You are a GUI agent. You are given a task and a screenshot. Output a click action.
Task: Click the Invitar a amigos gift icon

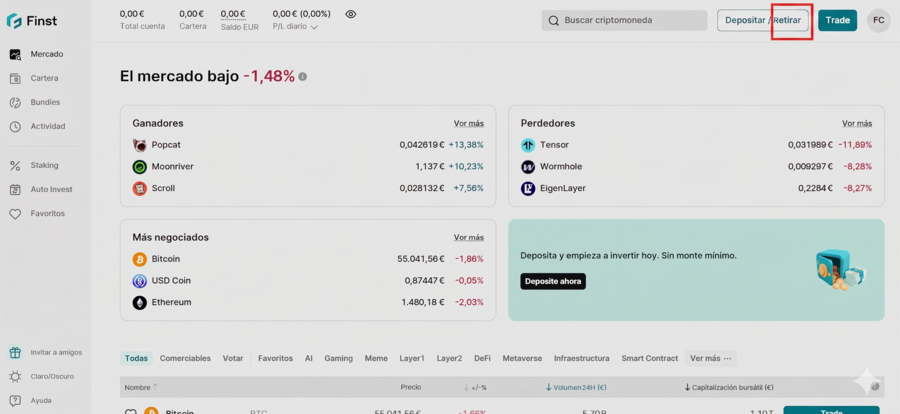[x=15, y=353]
